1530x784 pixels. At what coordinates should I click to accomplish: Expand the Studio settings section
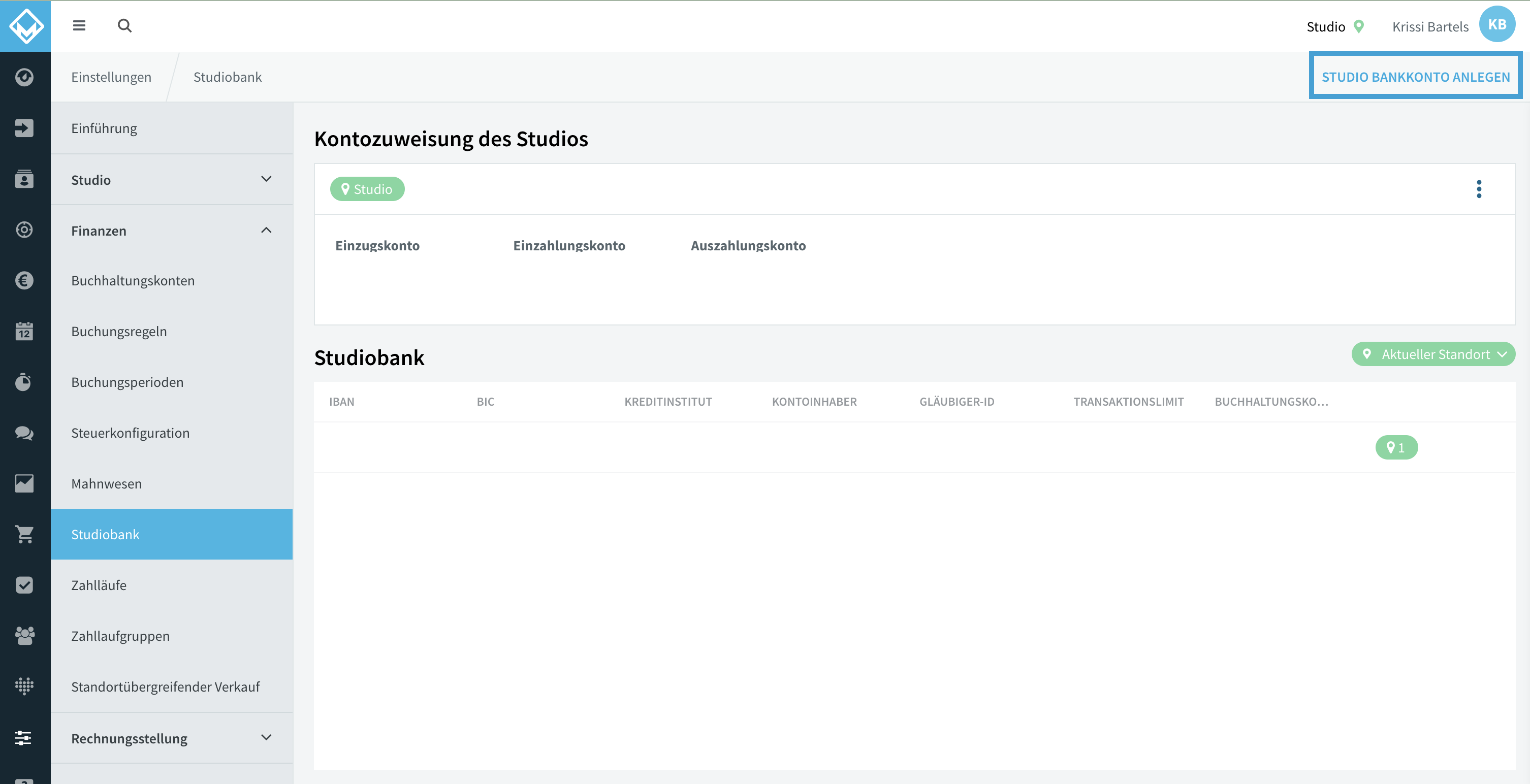point(172,179)
